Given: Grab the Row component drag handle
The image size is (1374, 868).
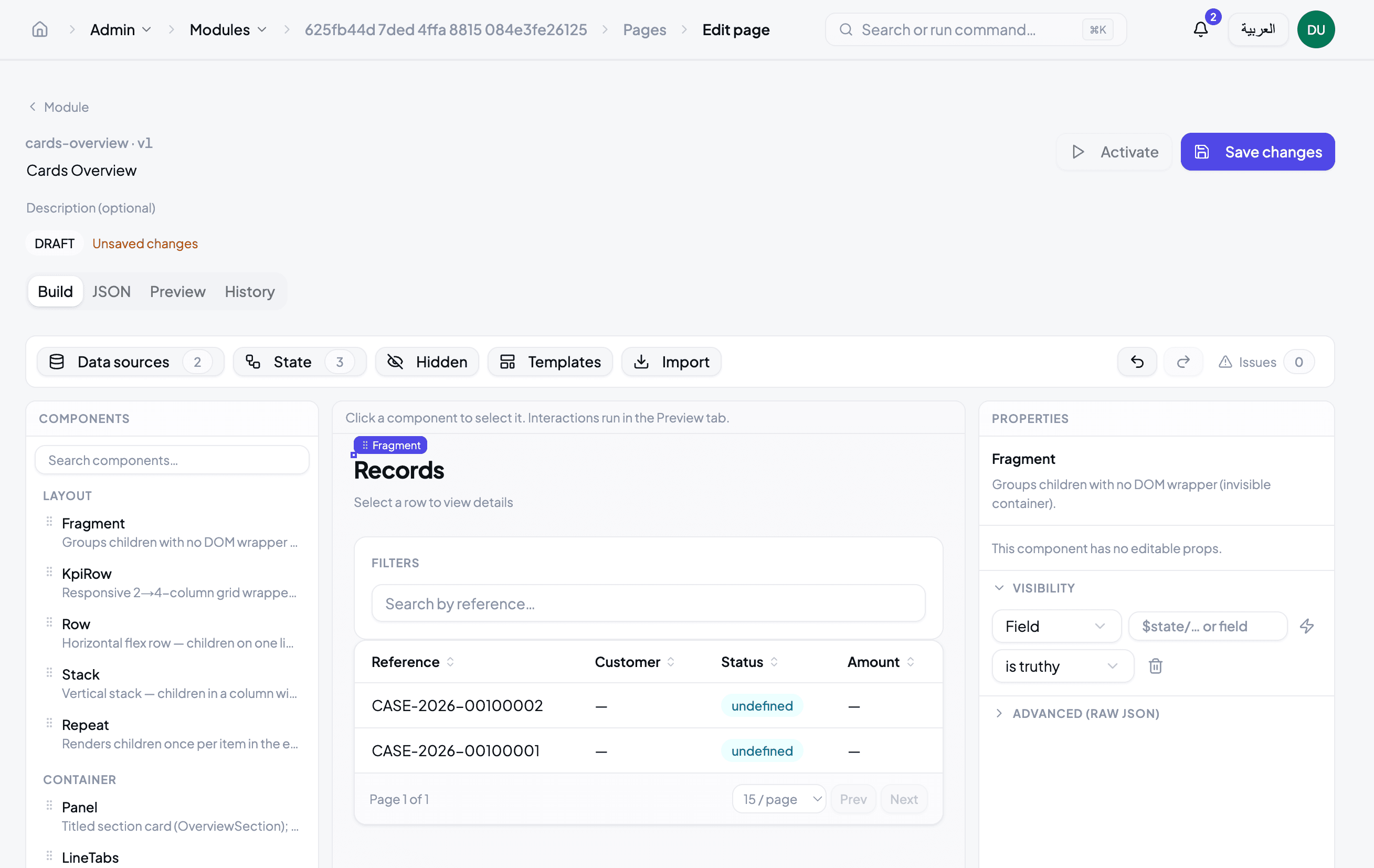Looking at the screenshot, I should click(50, 621).
